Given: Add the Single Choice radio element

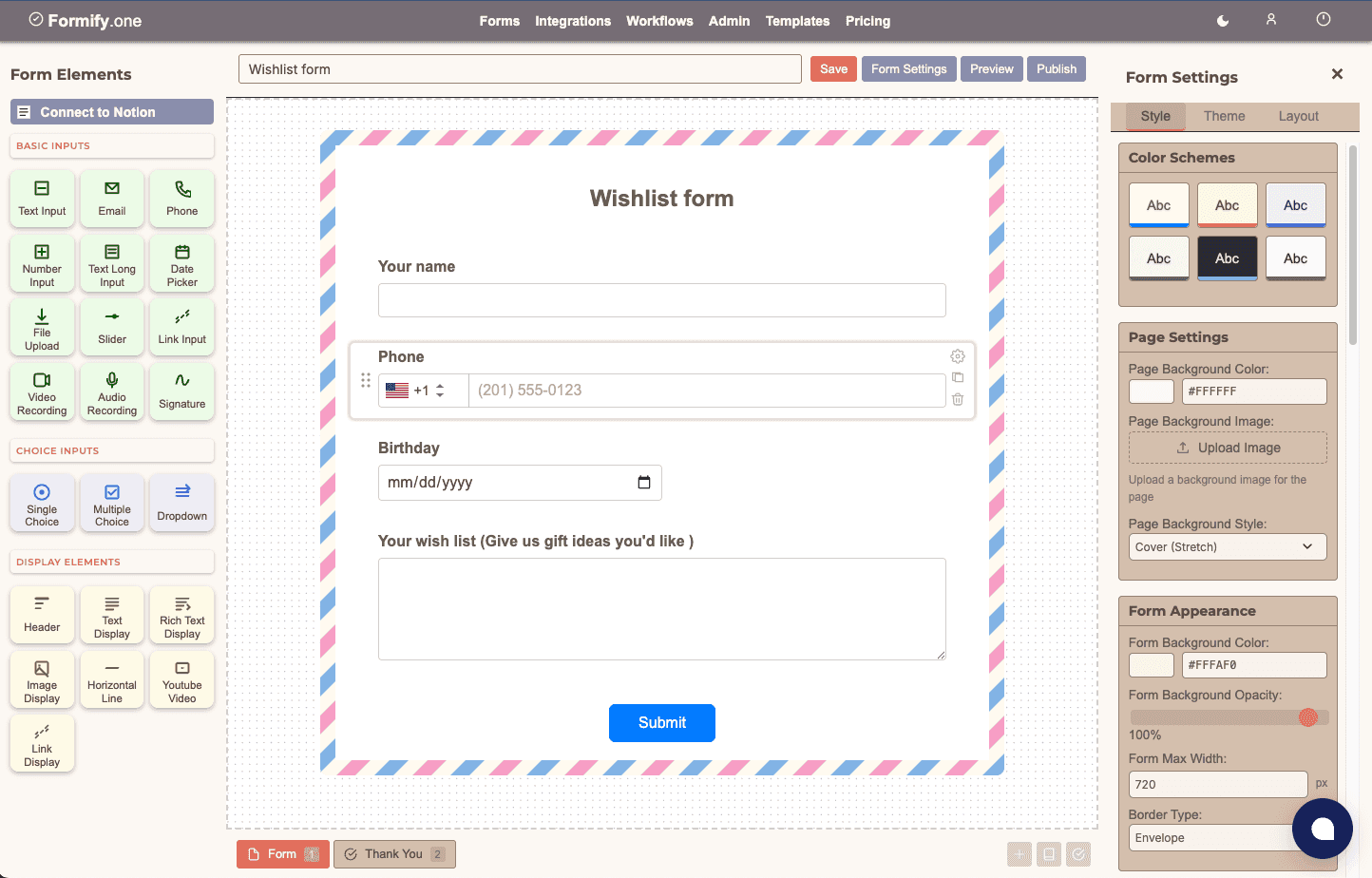Looking at the screenshot, I should click(42, 503).
